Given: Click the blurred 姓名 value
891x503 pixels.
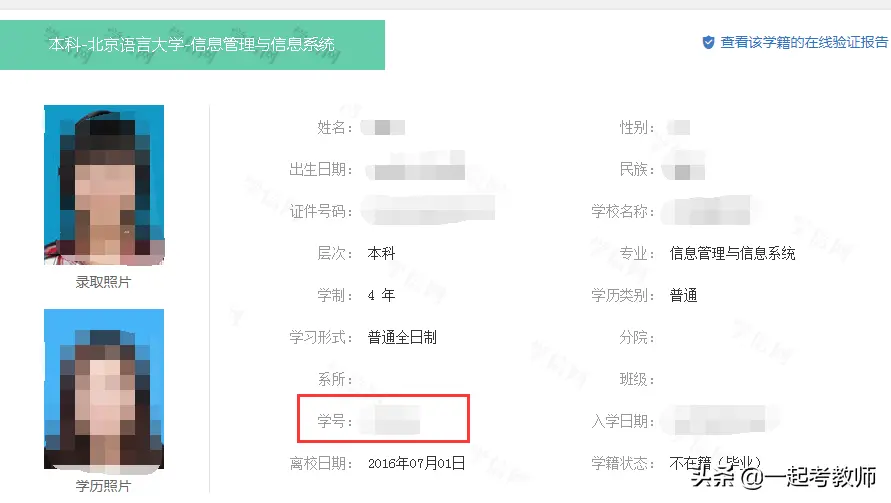Looking at the screenshot, I should 383,127.
